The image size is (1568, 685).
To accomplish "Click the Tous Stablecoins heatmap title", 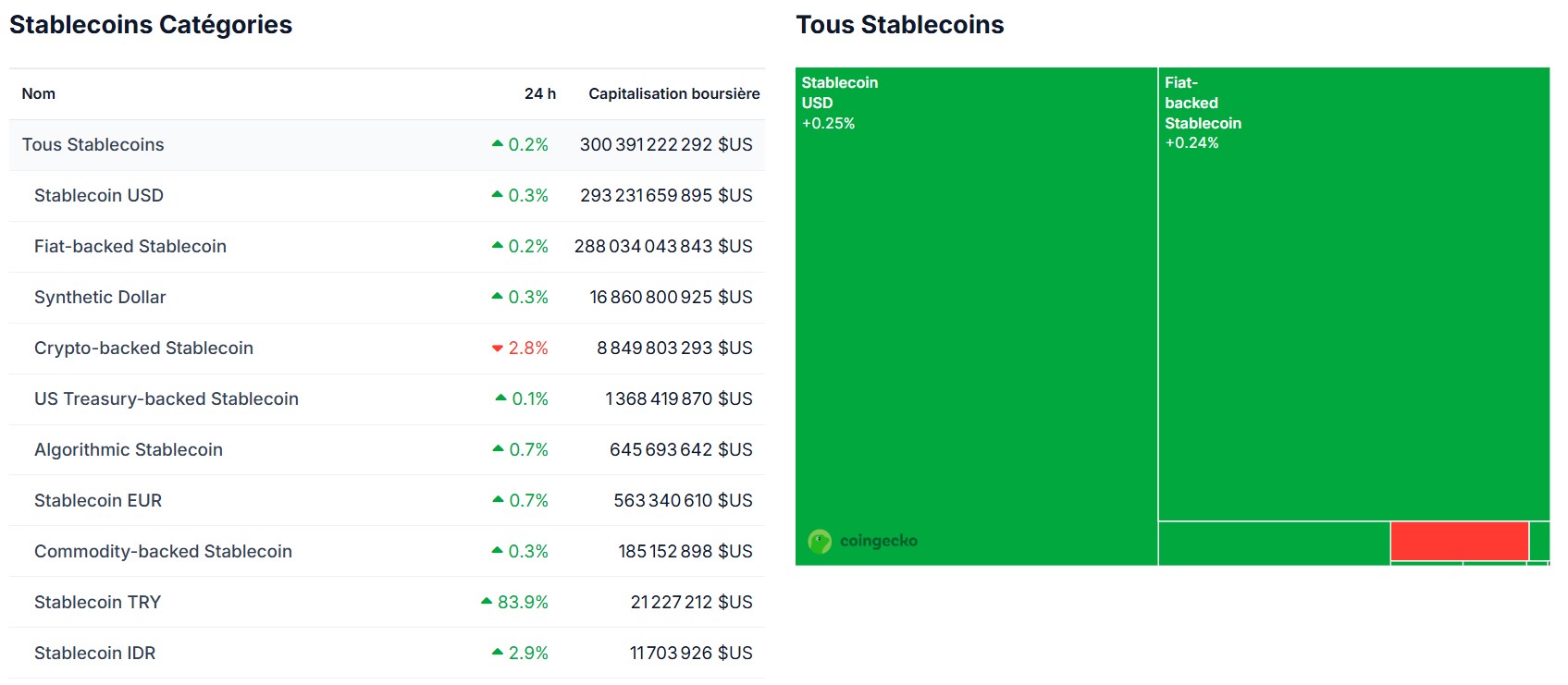I will pos(901,25).
